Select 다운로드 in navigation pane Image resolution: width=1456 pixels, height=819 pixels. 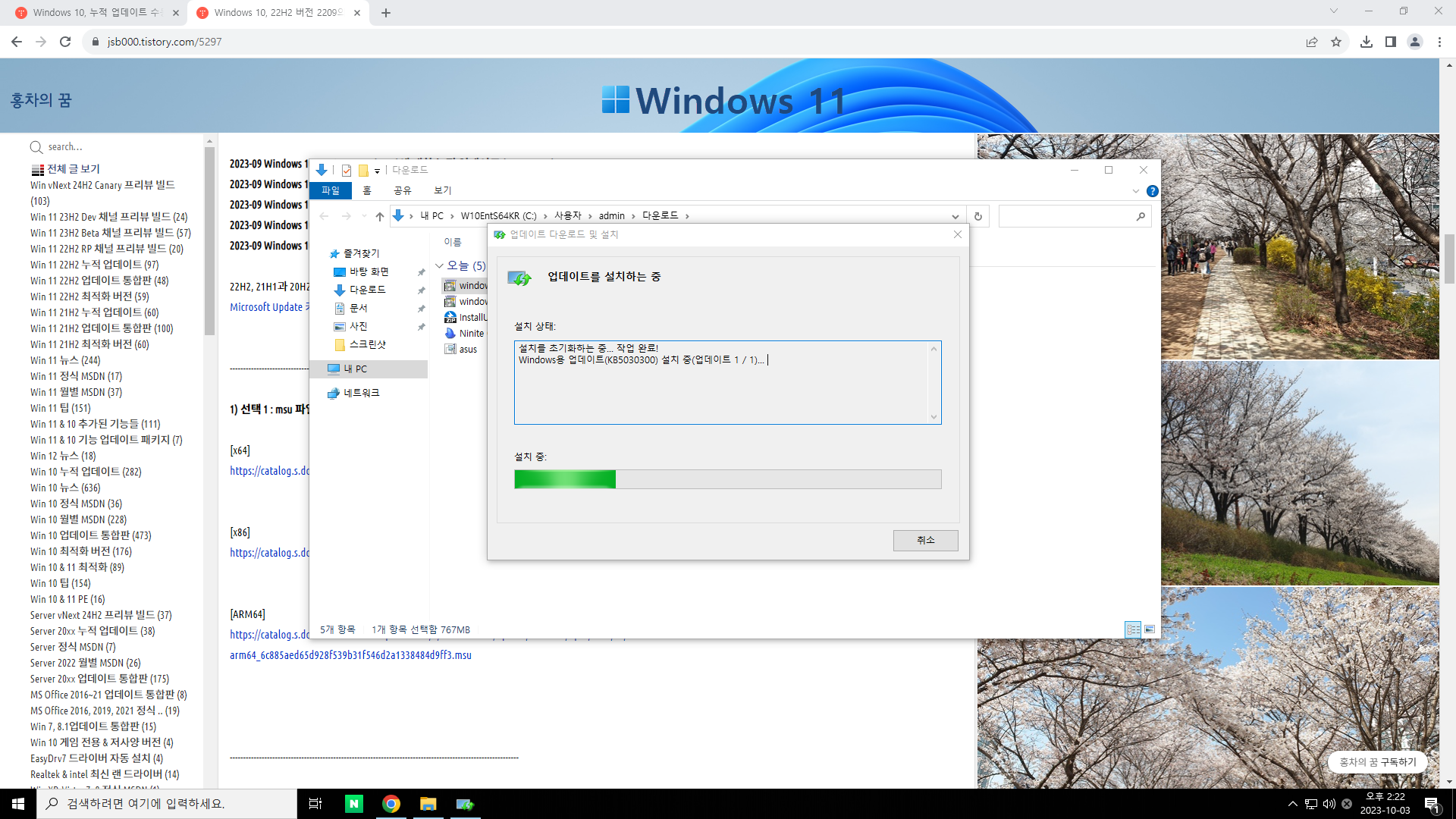coord(367,290)
